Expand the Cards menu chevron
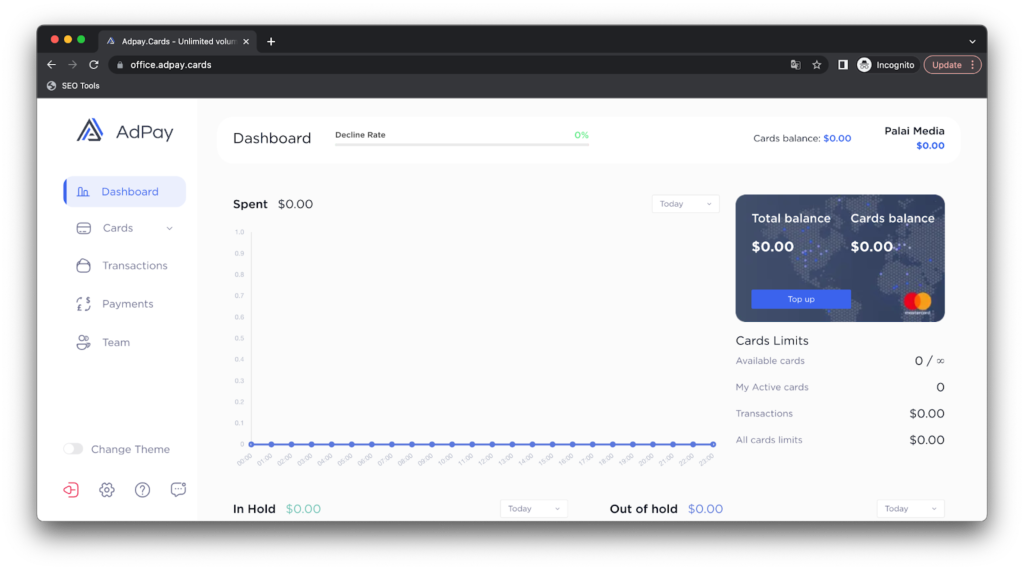The height and width of the screenshot is (570, 1024). 169,228
